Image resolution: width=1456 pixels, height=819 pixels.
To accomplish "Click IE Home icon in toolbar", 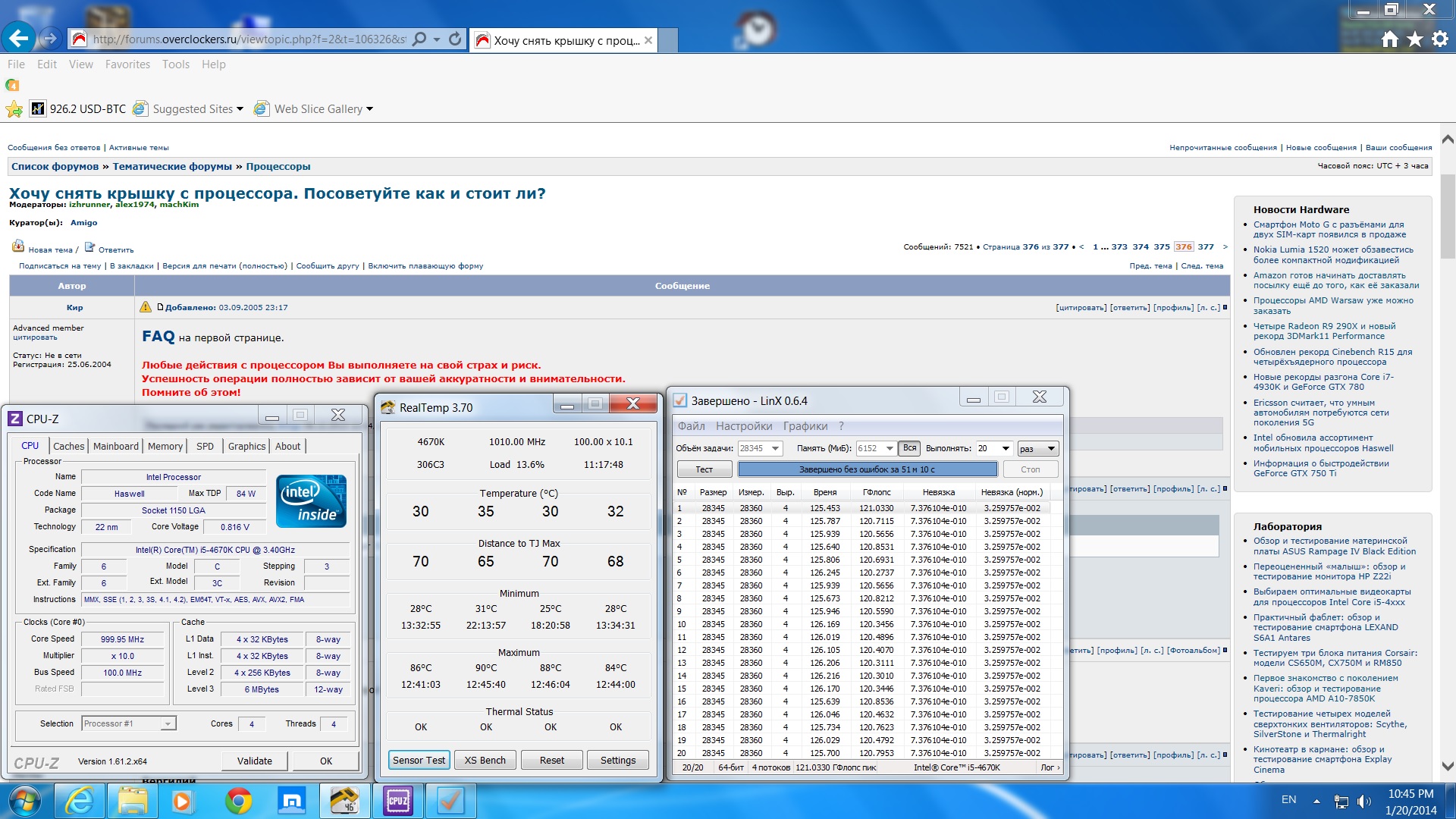I will click(x=1389, y=39).
